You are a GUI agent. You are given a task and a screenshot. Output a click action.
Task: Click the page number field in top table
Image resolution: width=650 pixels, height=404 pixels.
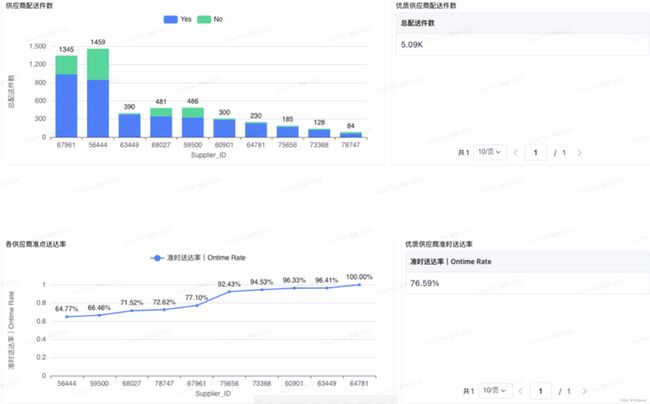tap(536, 152)
